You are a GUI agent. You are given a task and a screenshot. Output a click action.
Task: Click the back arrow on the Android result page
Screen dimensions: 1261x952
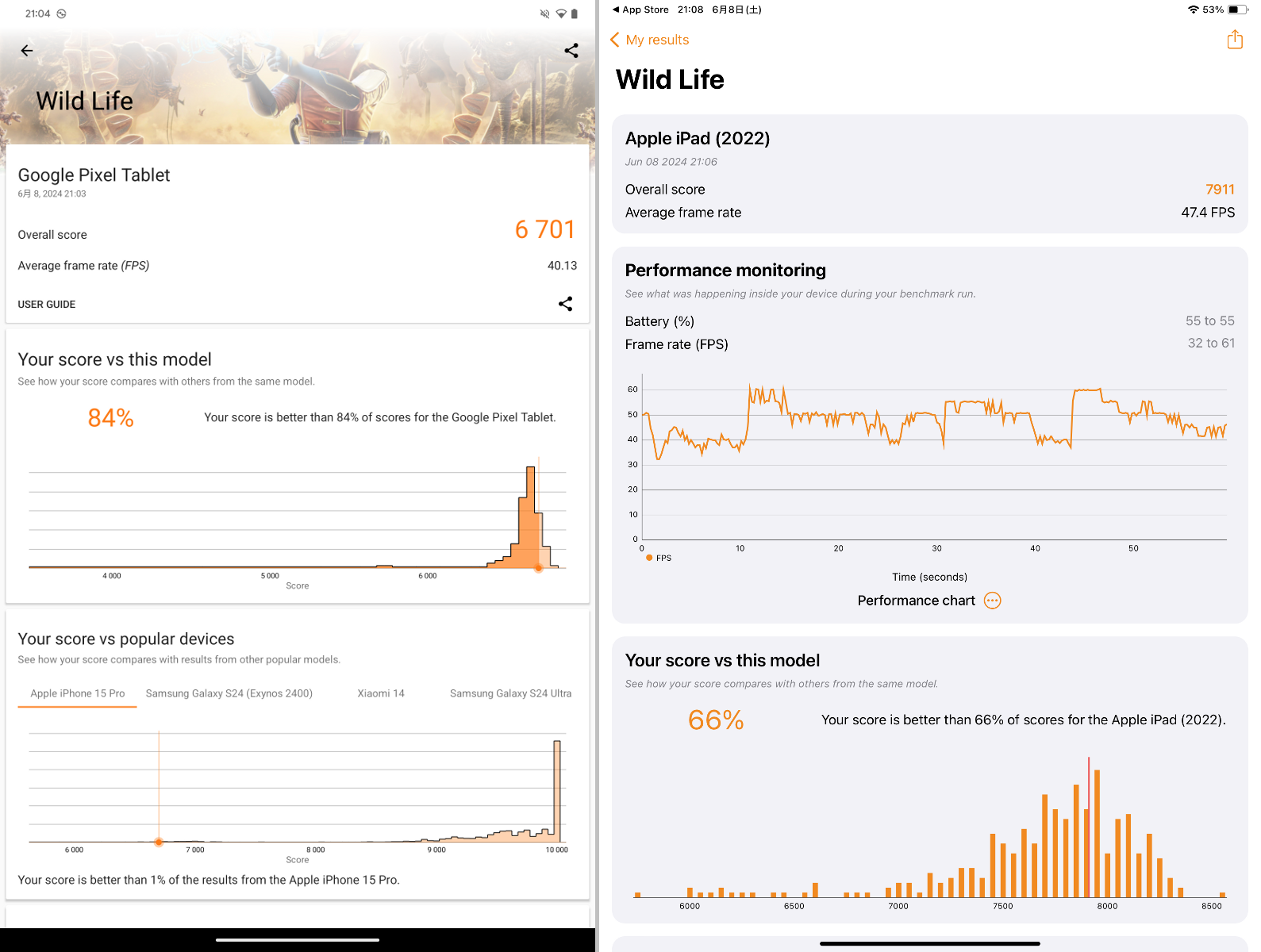coord(27,50)
